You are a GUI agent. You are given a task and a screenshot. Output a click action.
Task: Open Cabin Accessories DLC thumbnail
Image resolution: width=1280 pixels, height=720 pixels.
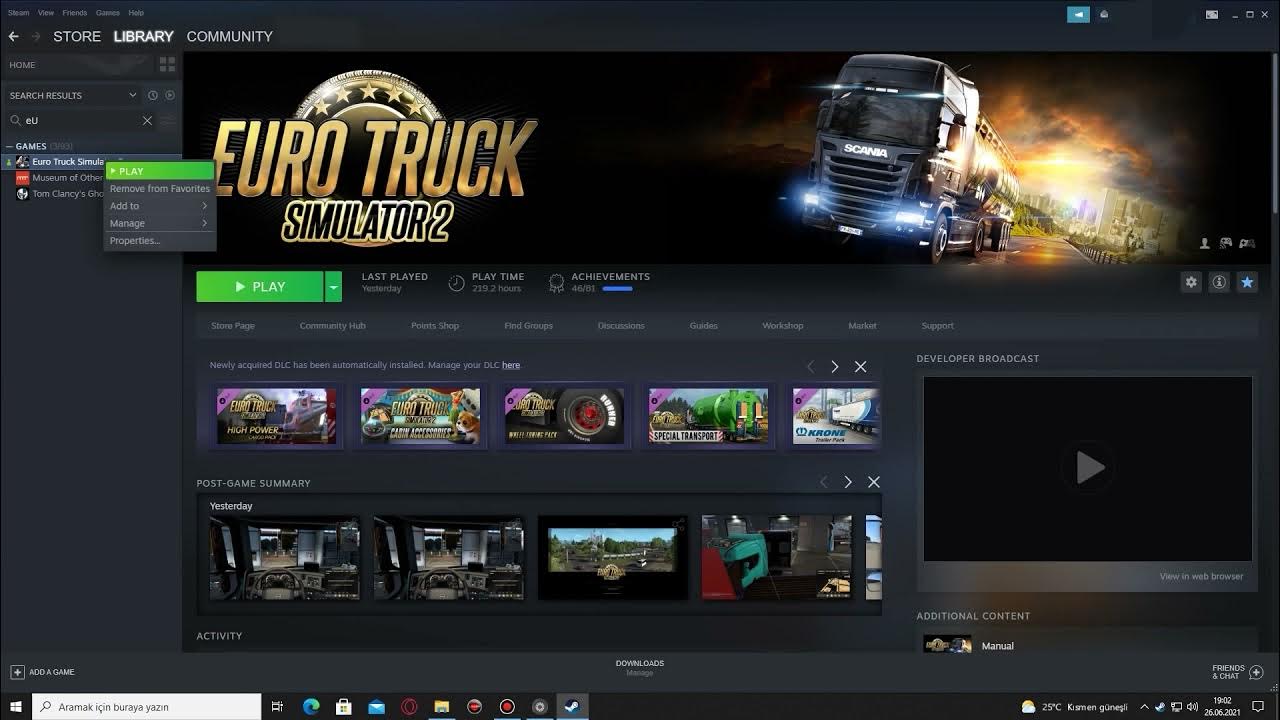420,416
